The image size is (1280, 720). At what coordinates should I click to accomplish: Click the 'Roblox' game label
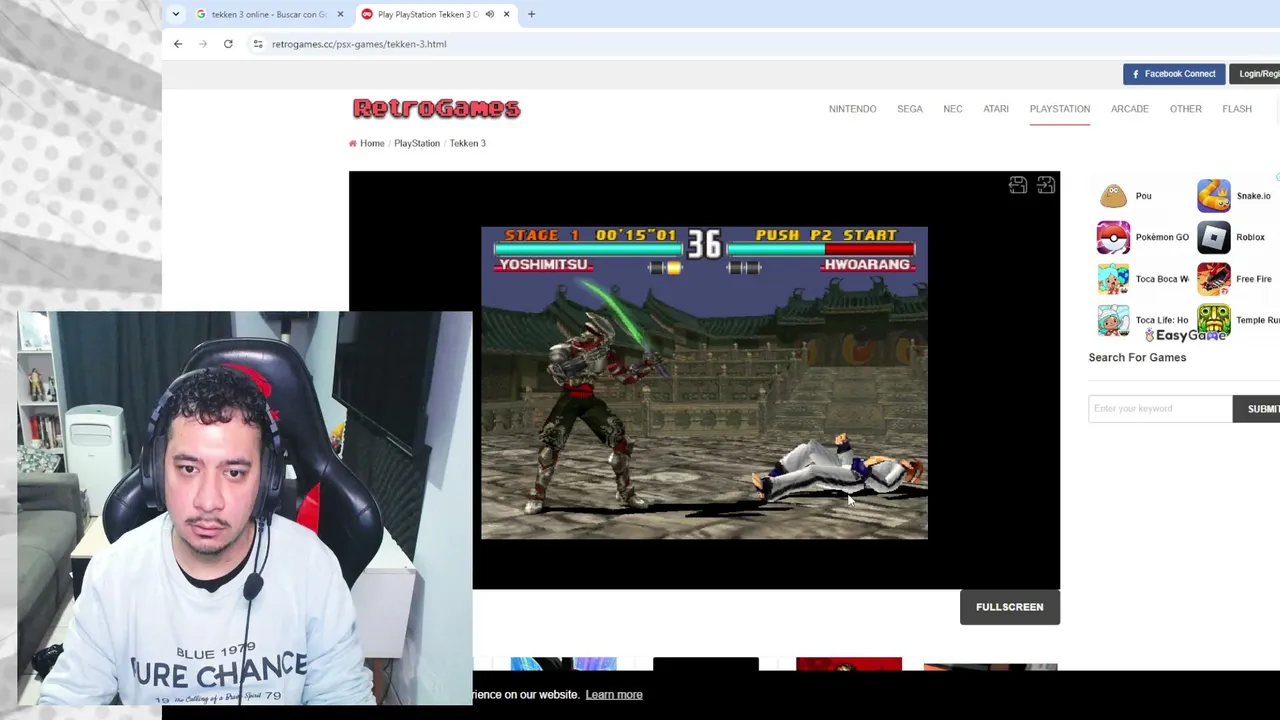pyautogui.click(x=1250, y=237)
